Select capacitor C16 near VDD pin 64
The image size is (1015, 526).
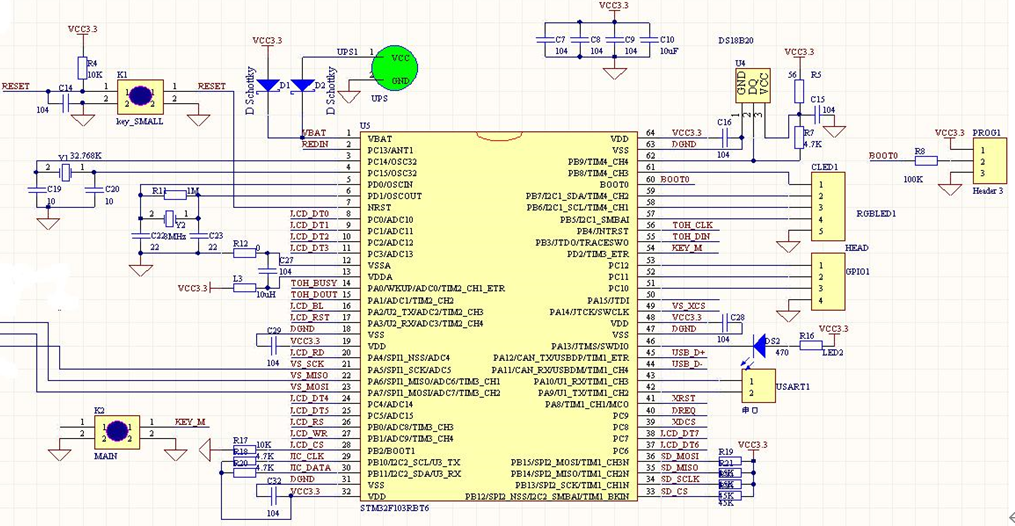point(725,137)
